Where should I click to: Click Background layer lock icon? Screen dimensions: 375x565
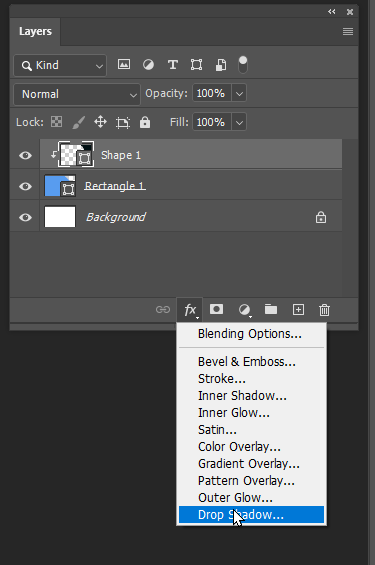point(321,217)
